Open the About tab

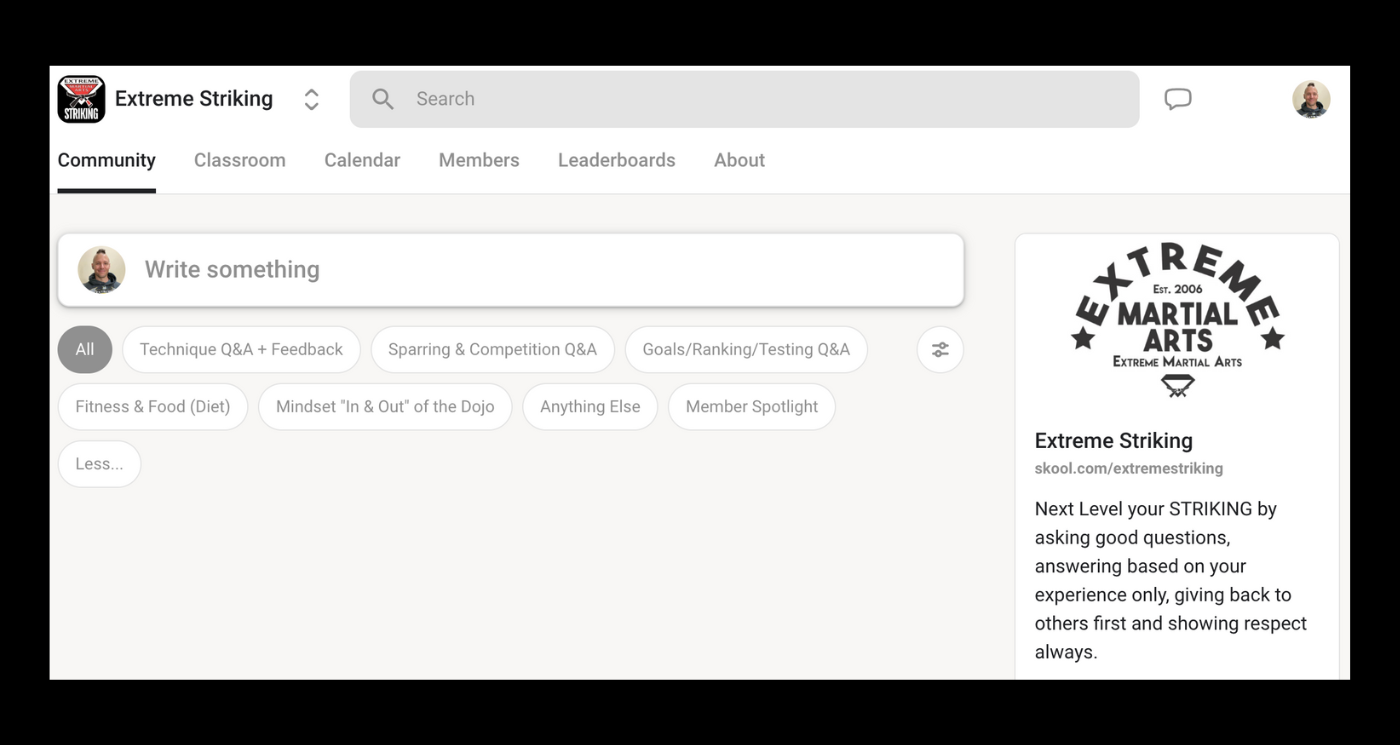coord(739,160)
